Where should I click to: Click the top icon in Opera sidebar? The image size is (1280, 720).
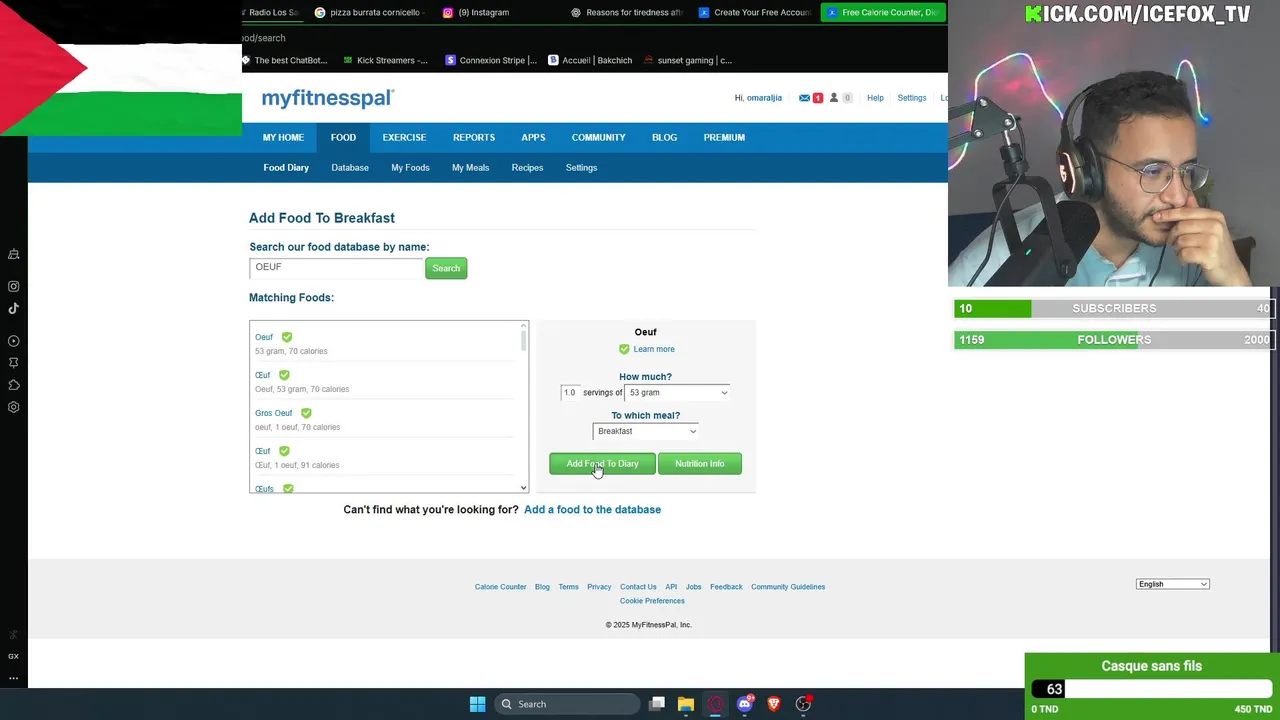(14, 254)
